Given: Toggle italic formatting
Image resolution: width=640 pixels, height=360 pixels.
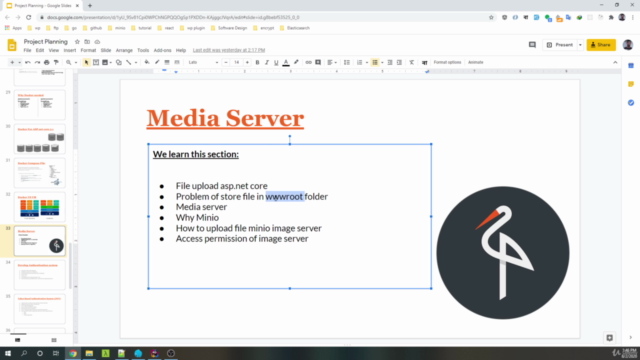Looking at the screenshot, I should 267,62.
